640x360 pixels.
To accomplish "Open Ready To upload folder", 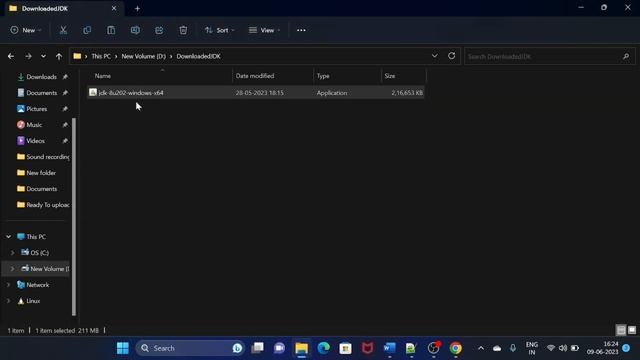I will pyautogui.click(x=43, y=205).
